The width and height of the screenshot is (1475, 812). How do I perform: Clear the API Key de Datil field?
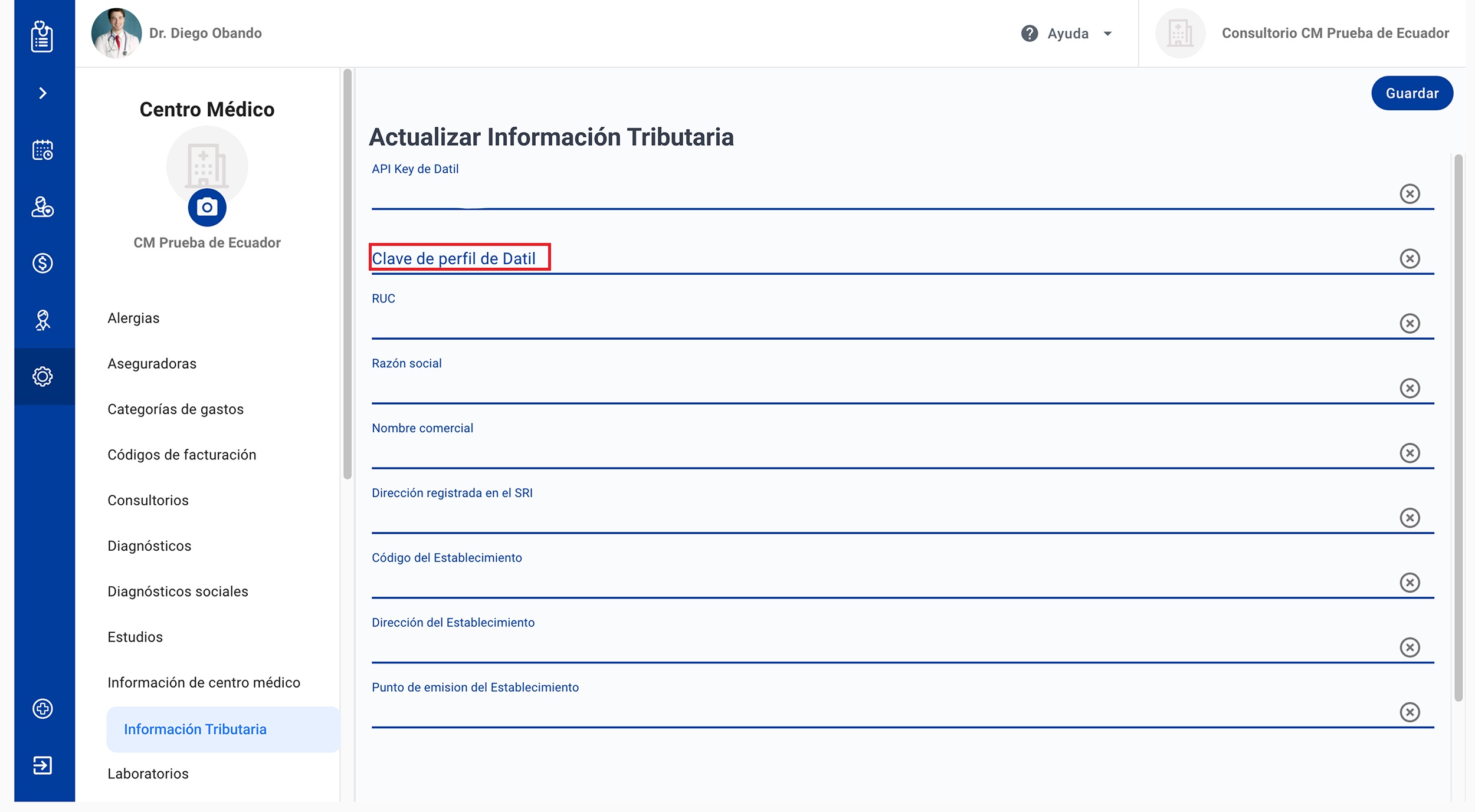pos(1410,193)
